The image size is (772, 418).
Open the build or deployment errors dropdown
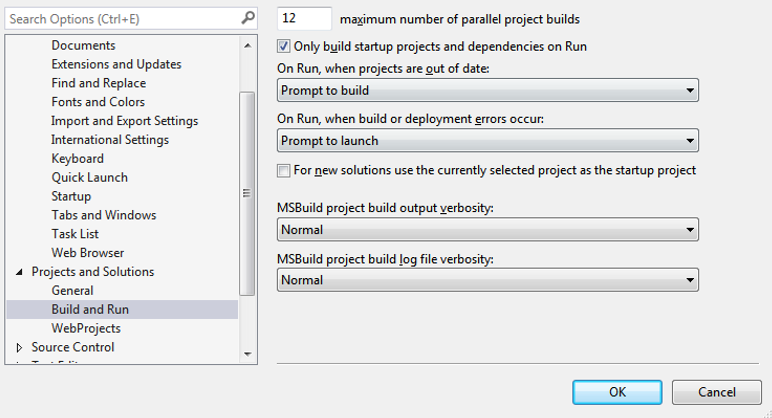click(x=487, y=141)
